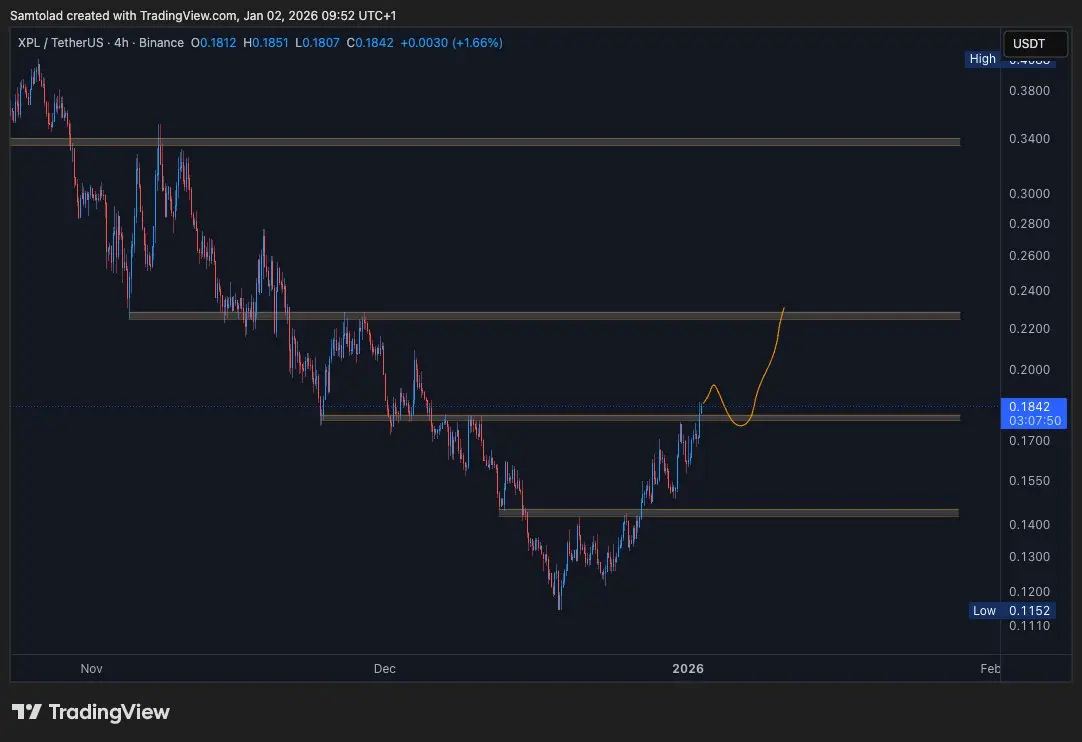Image resolution: width=1082 pixels, height=742 pixels.
Task: Click the 0.1700 price scale label
Action: pyautogui.click(x=1029, y=440)
